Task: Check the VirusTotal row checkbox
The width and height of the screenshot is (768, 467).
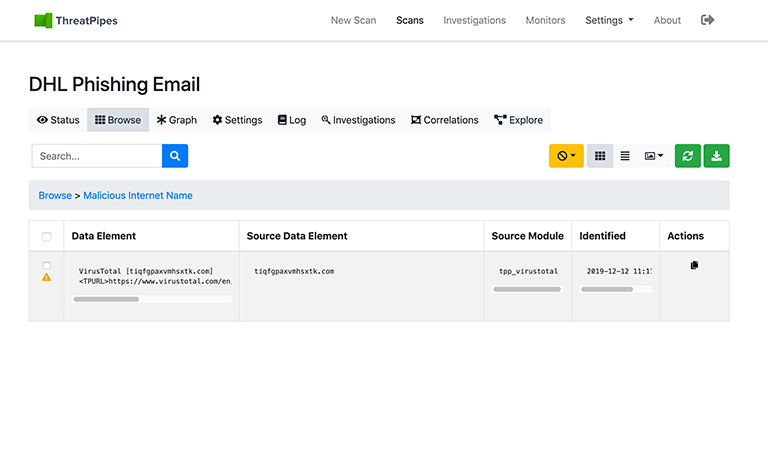Action: 46,265
